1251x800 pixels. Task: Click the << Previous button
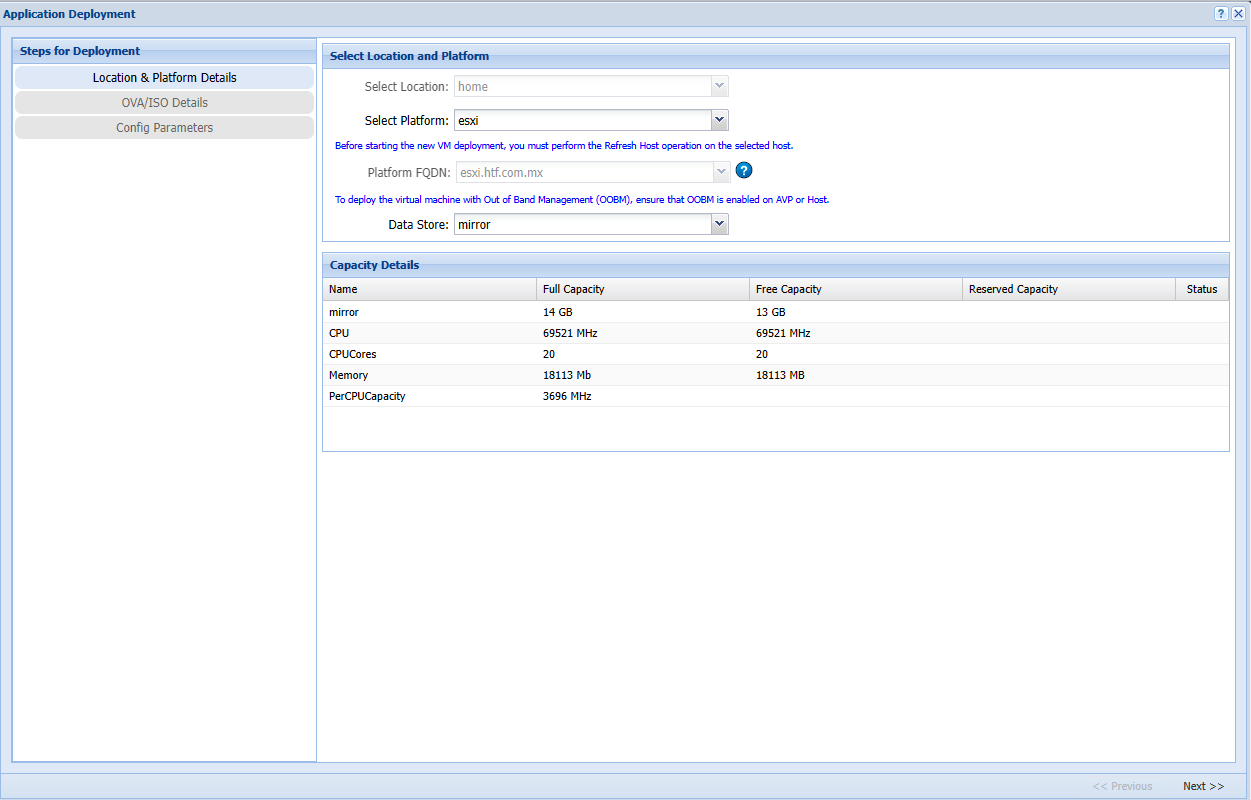[1122, 786]
